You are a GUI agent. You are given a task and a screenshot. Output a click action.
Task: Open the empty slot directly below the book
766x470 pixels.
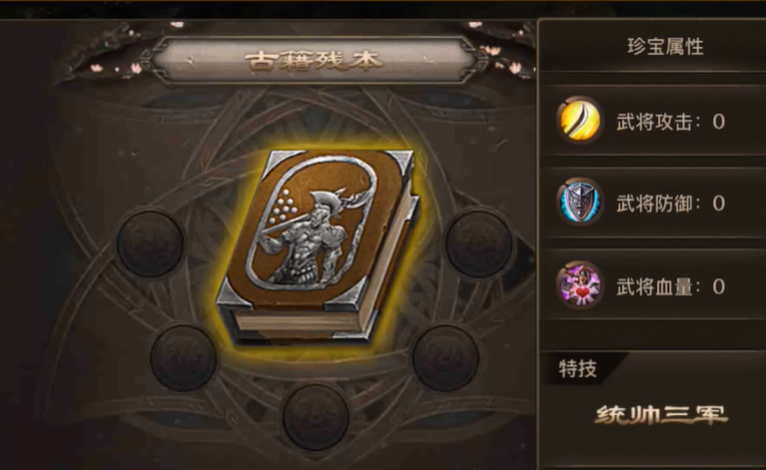pos(316,417)
